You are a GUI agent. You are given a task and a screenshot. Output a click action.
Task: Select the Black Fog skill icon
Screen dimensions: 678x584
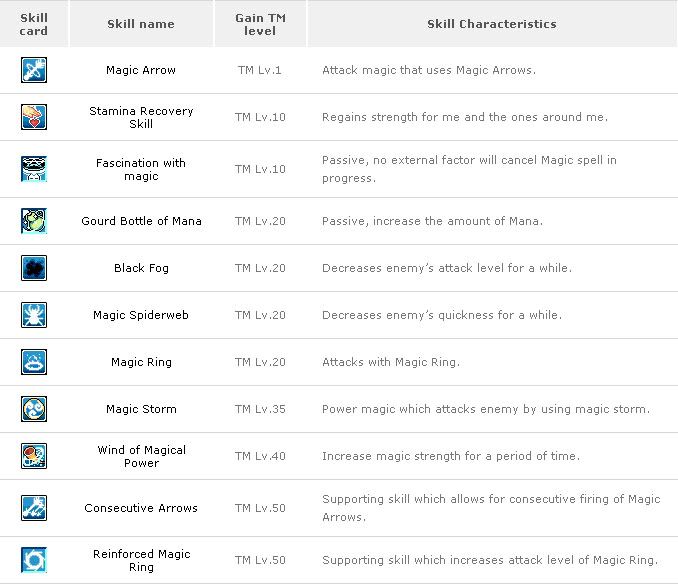[x=34, y=268]
